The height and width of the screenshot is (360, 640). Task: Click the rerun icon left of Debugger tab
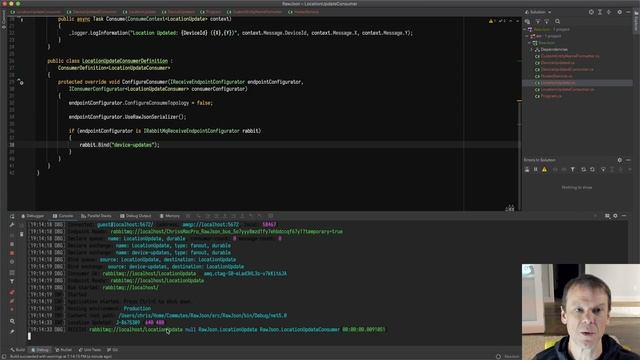pyautogui.click(x=12, y=216)
